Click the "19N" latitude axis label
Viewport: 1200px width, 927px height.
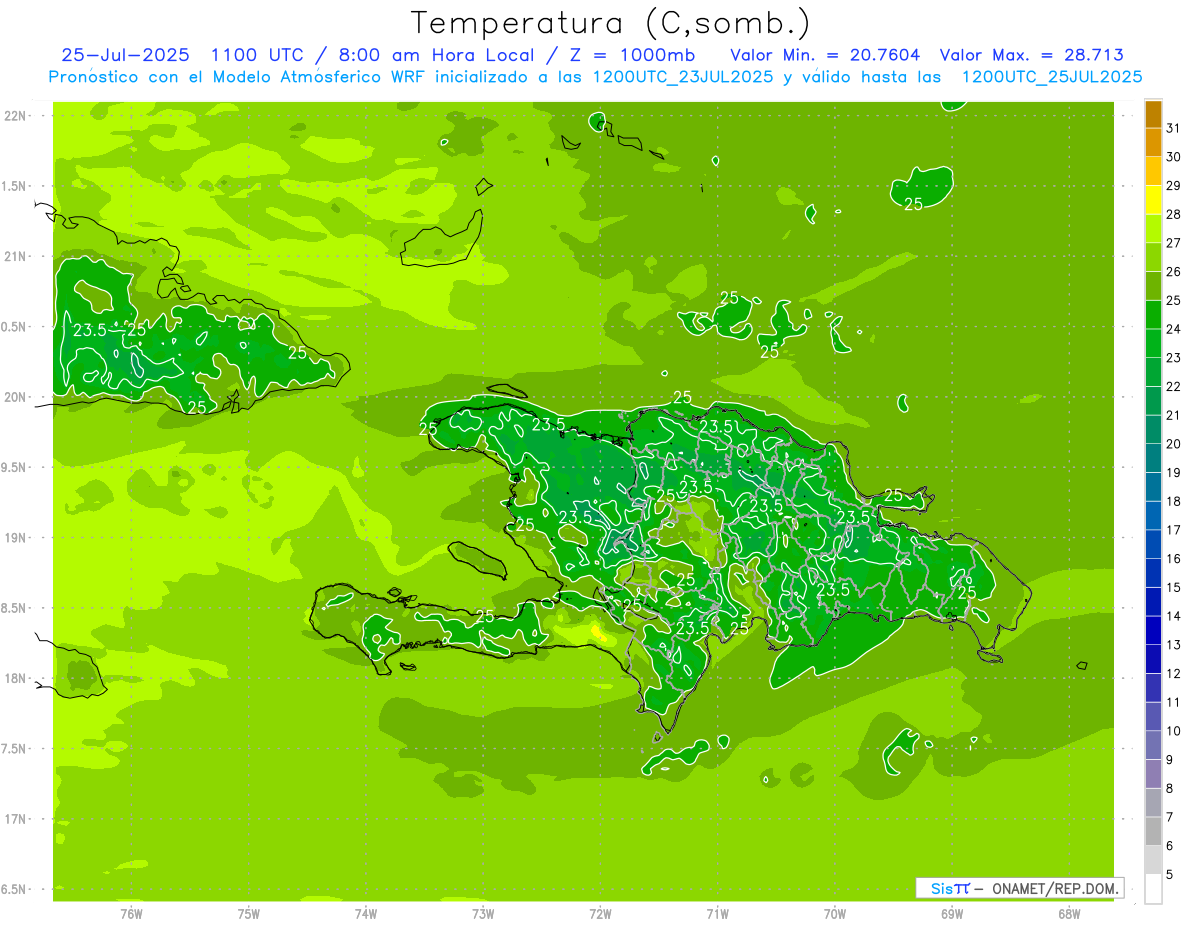[x=17, y=537]
